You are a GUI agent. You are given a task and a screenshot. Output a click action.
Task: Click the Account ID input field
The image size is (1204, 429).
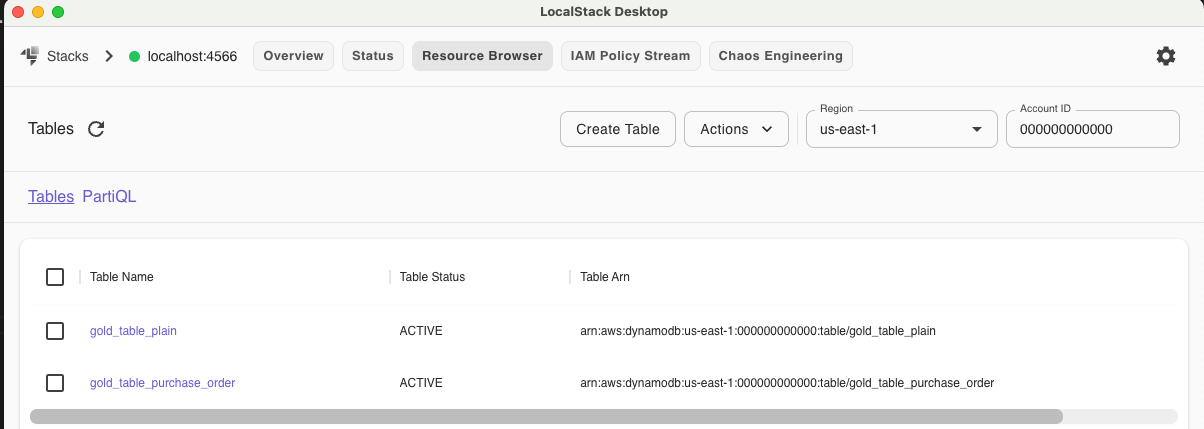coord(1092,129)
